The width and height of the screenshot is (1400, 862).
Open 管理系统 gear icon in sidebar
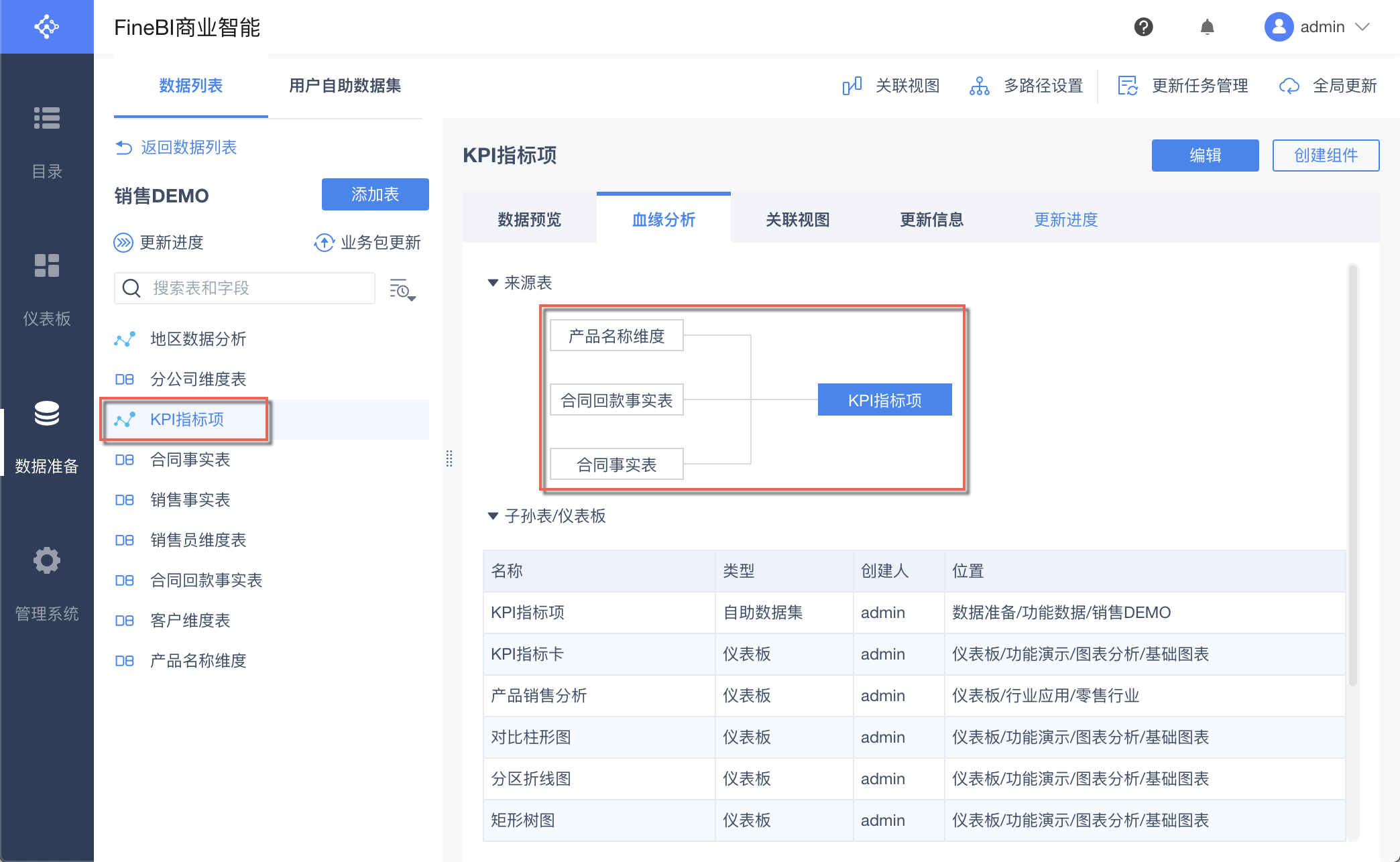[47, 560]
